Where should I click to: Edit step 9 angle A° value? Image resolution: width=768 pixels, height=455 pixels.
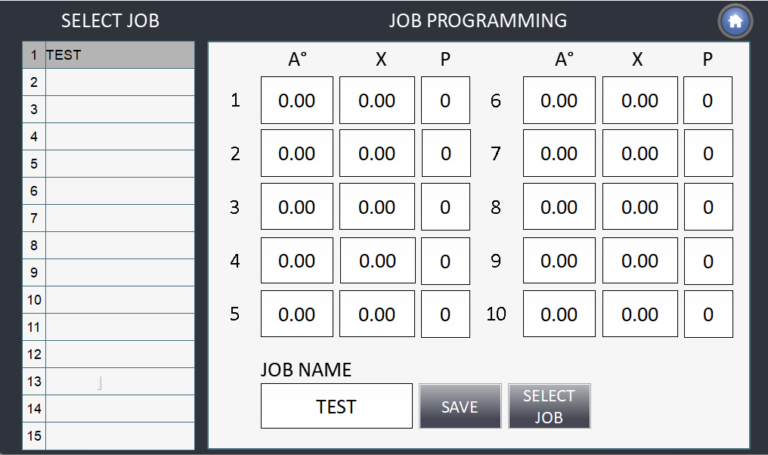559,261
